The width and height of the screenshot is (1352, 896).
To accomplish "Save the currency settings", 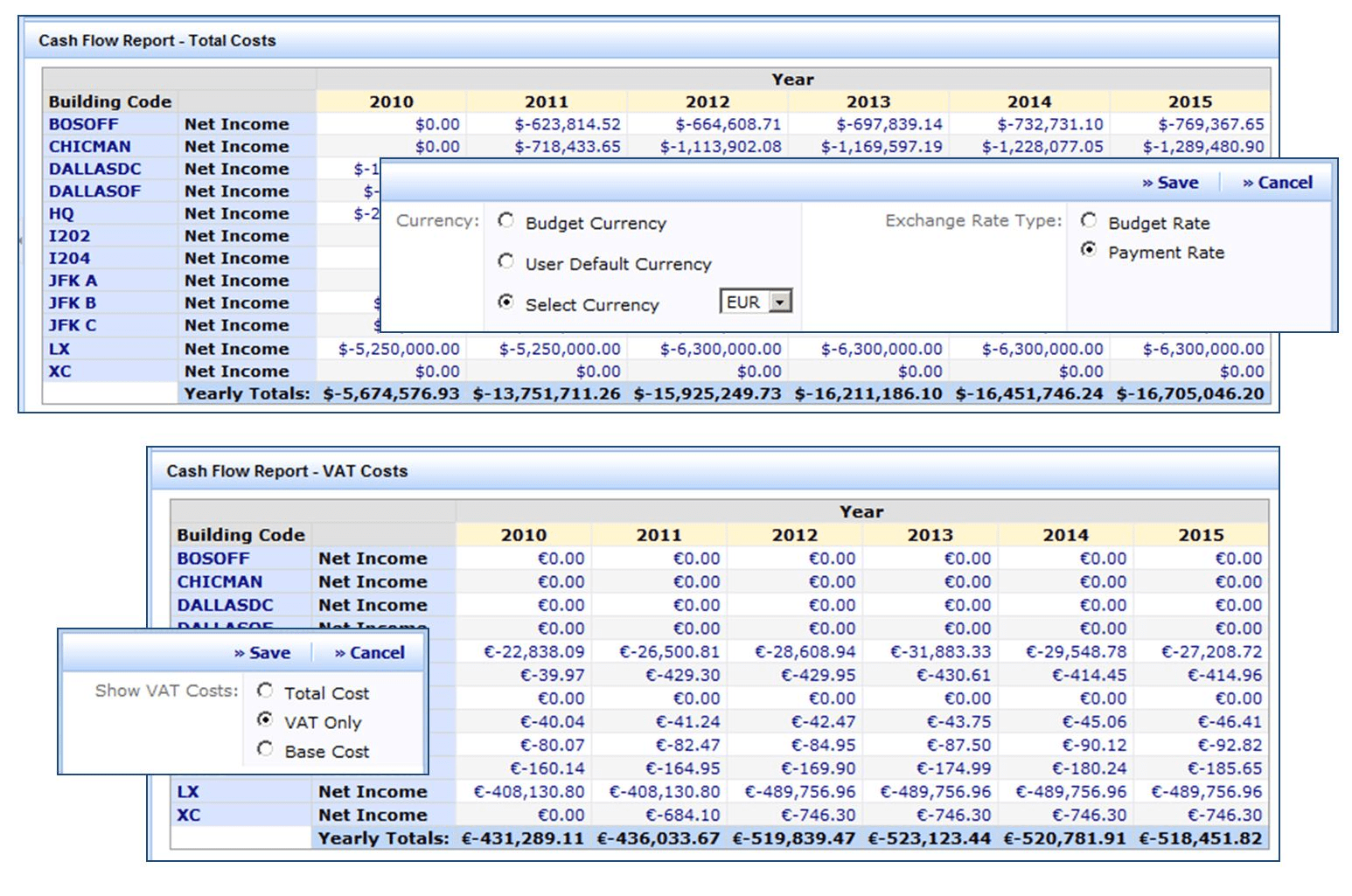I will [1169, 182].
